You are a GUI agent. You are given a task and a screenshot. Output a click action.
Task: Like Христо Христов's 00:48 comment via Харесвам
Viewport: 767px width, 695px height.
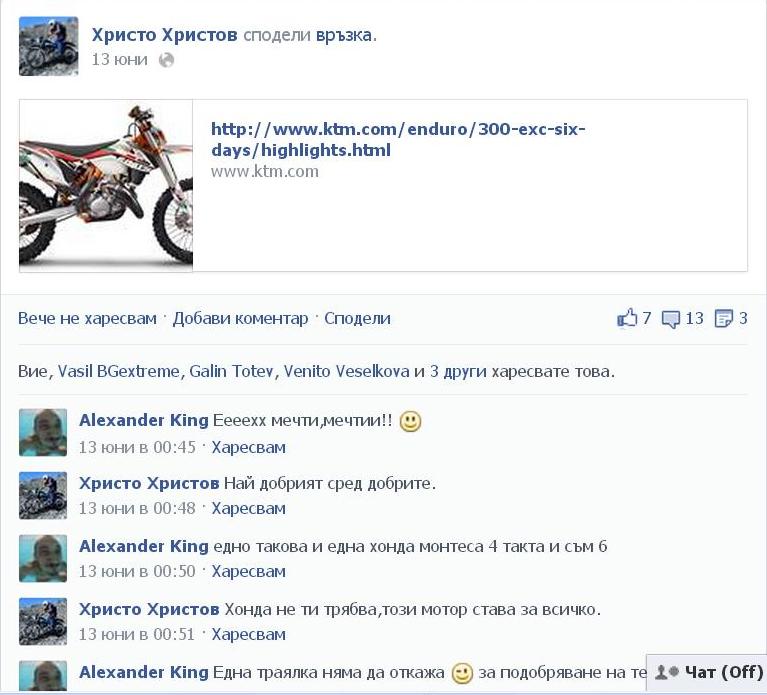[x=248, y=508]
